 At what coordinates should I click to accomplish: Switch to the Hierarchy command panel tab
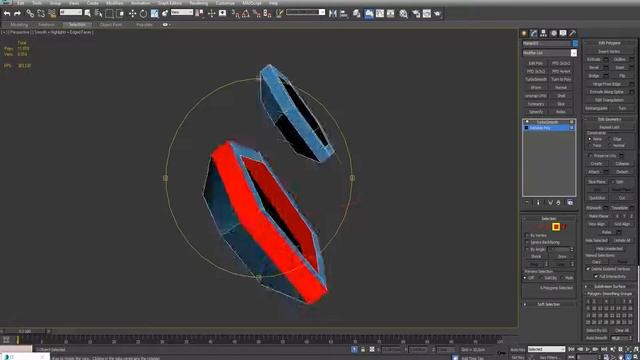[544, 33]
